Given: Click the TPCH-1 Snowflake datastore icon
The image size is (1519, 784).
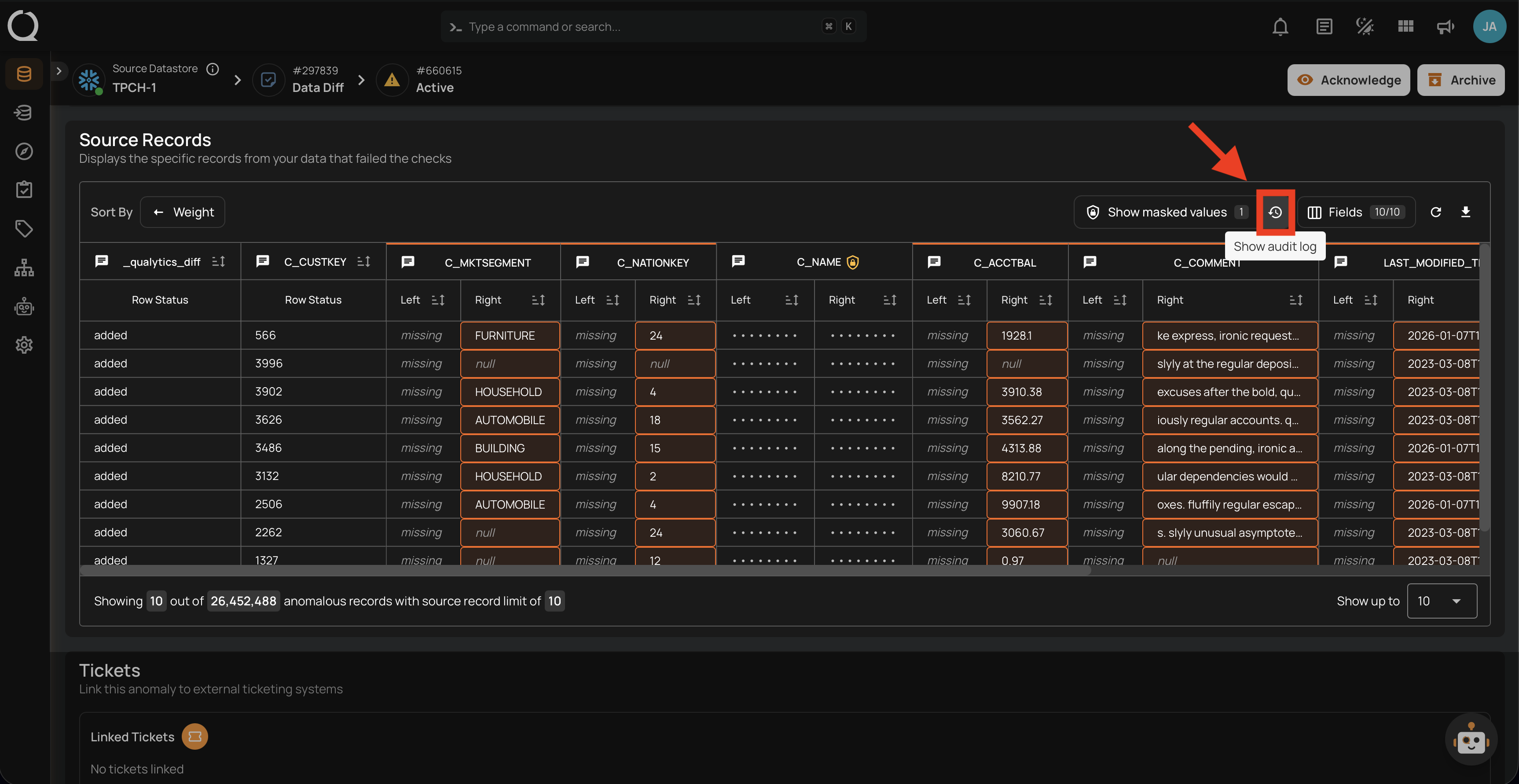Looking at the screenshot, I should pyautogui.click(x=89, y=80).
